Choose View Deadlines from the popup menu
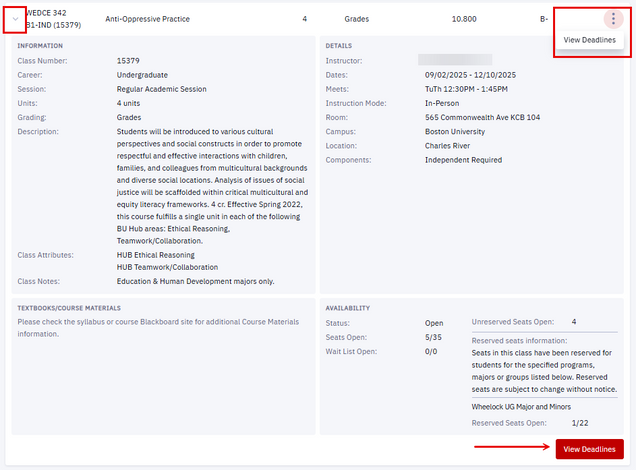 coord(589,40)
